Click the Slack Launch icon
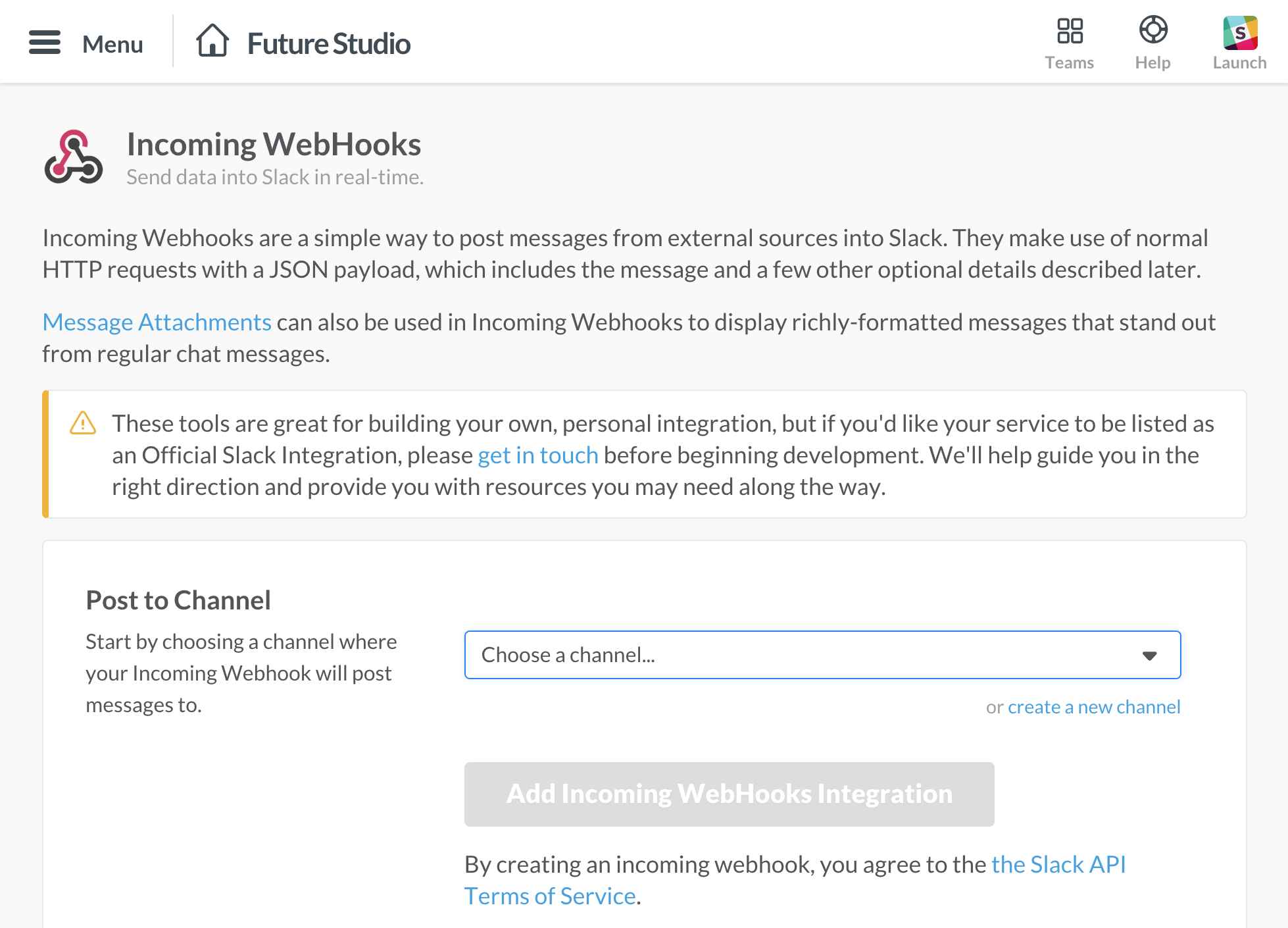Screen dimensions: 1288x928 pos(1240,33)
